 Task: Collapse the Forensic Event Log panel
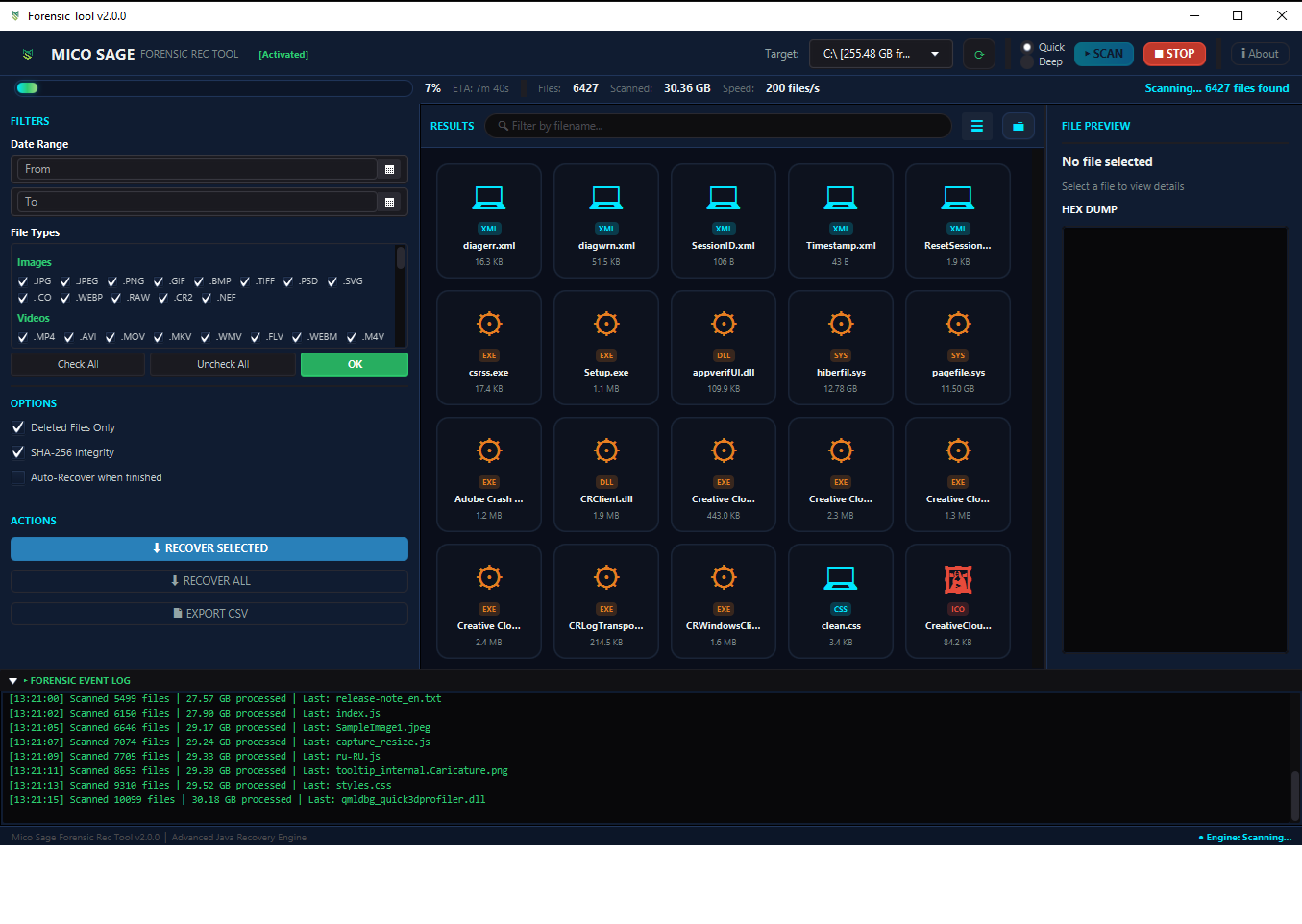click(13, 681)
